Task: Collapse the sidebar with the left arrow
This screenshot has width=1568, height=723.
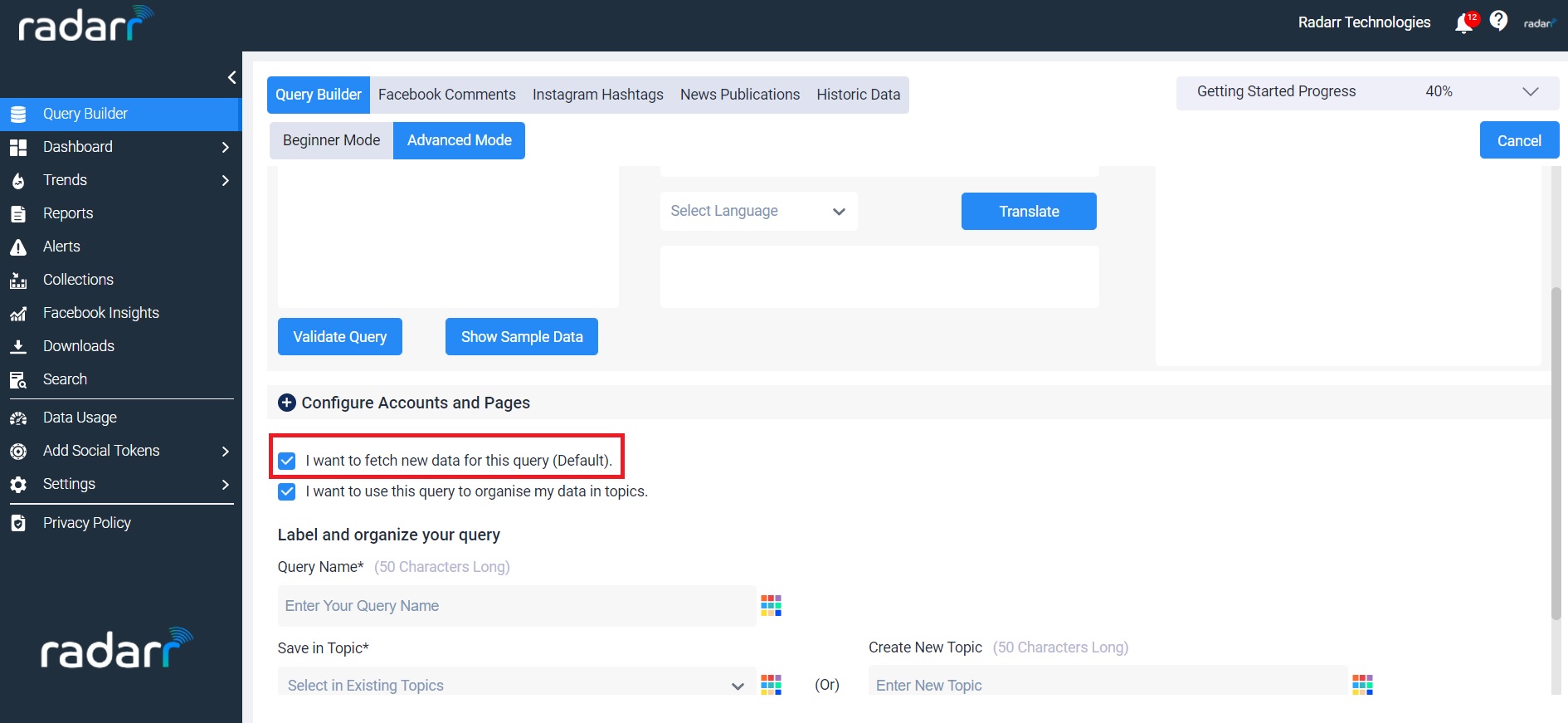Action: 231,77
